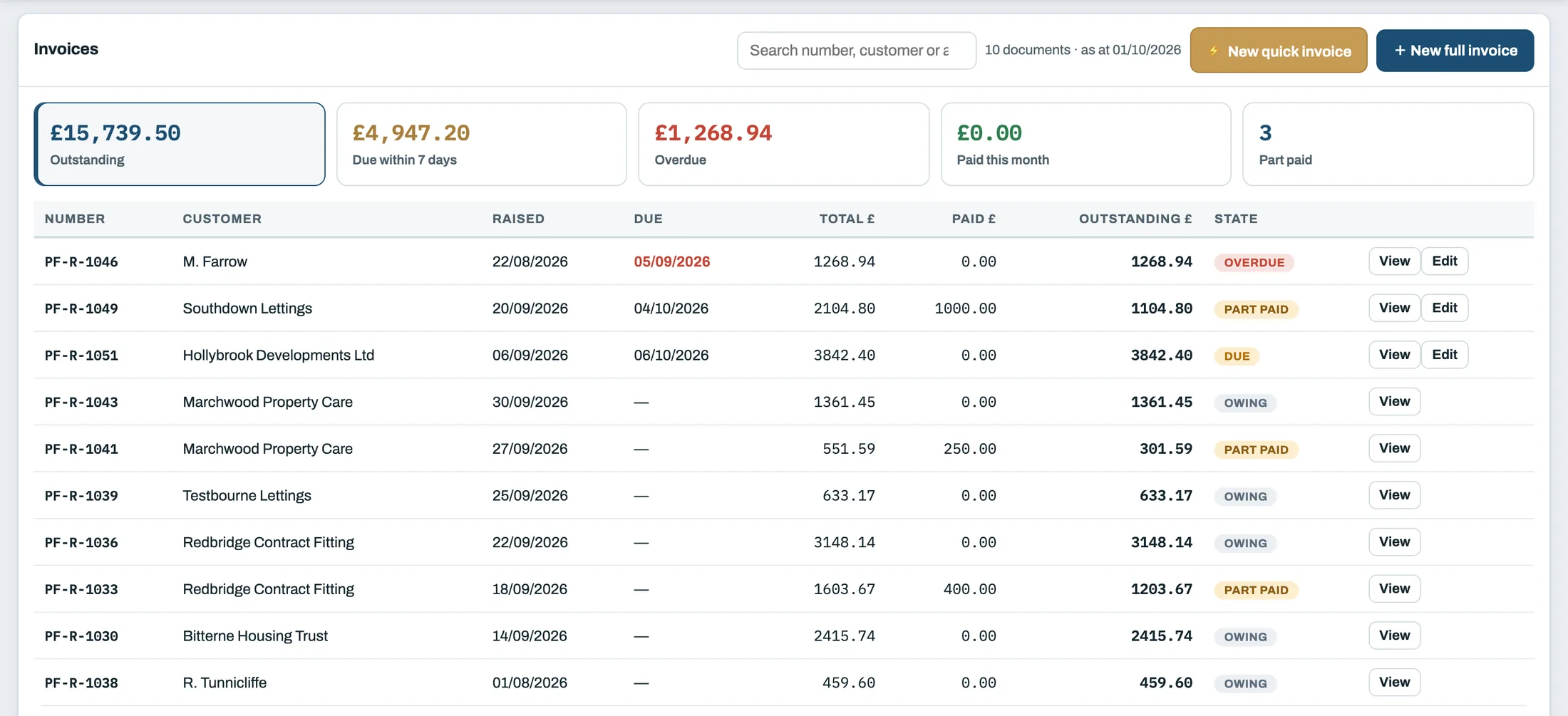Image resolution: width=1568 pixels, height=716 pixels.
Task: View invoice PF-R-1033
Action: [x=1394, y=588]
